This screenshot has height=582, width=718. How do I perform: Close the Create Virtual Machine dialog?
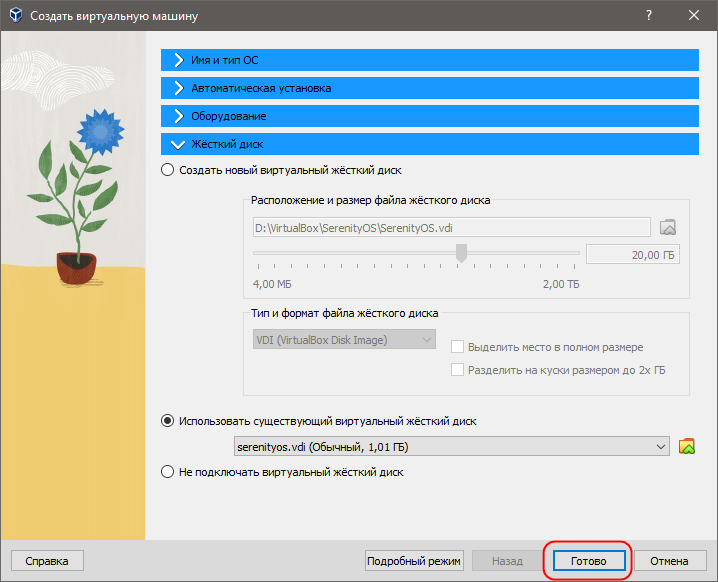(694, 15)
